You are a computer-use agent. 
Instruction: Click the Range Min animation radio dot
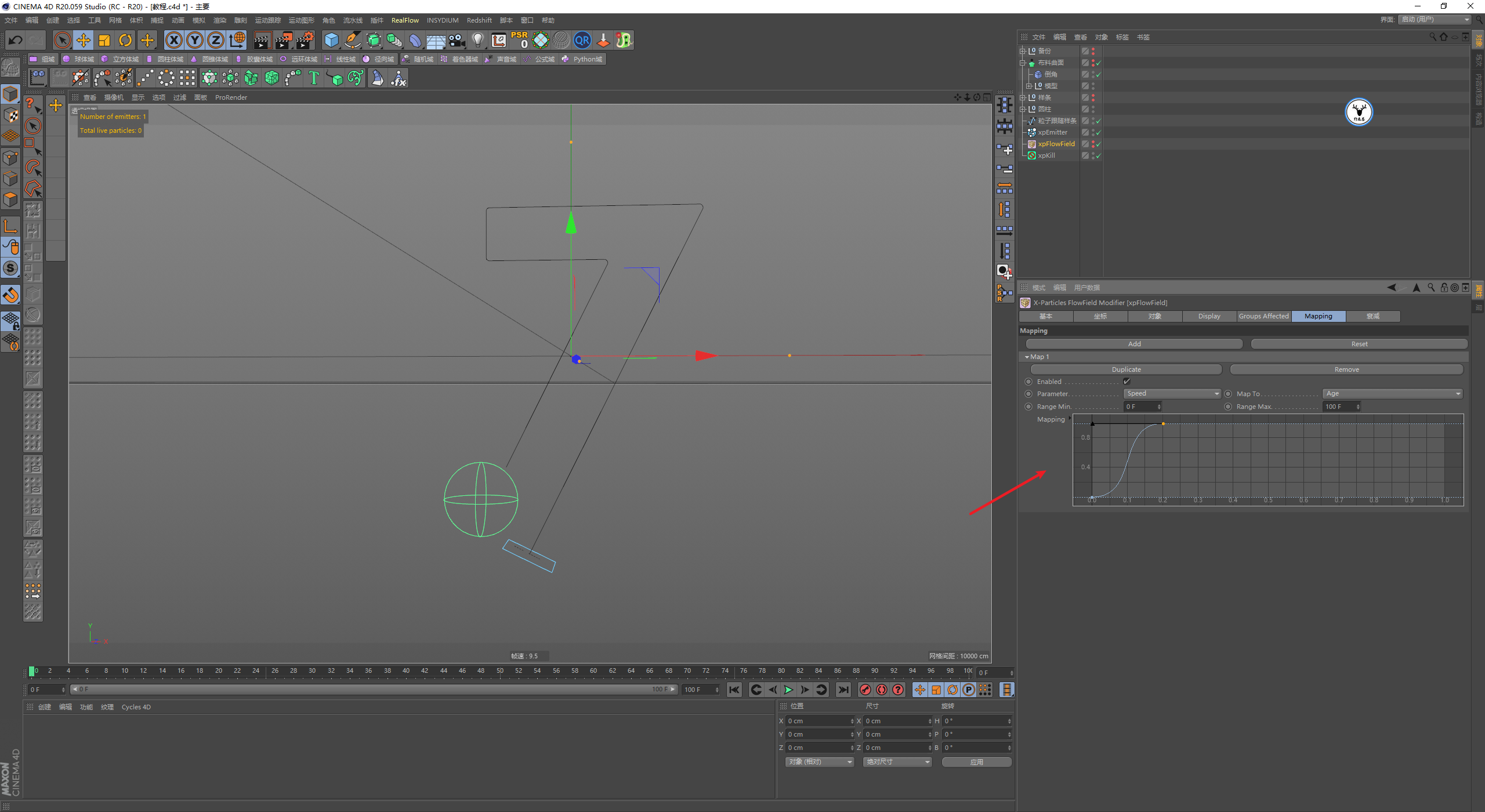click(x=1028, y=407)
